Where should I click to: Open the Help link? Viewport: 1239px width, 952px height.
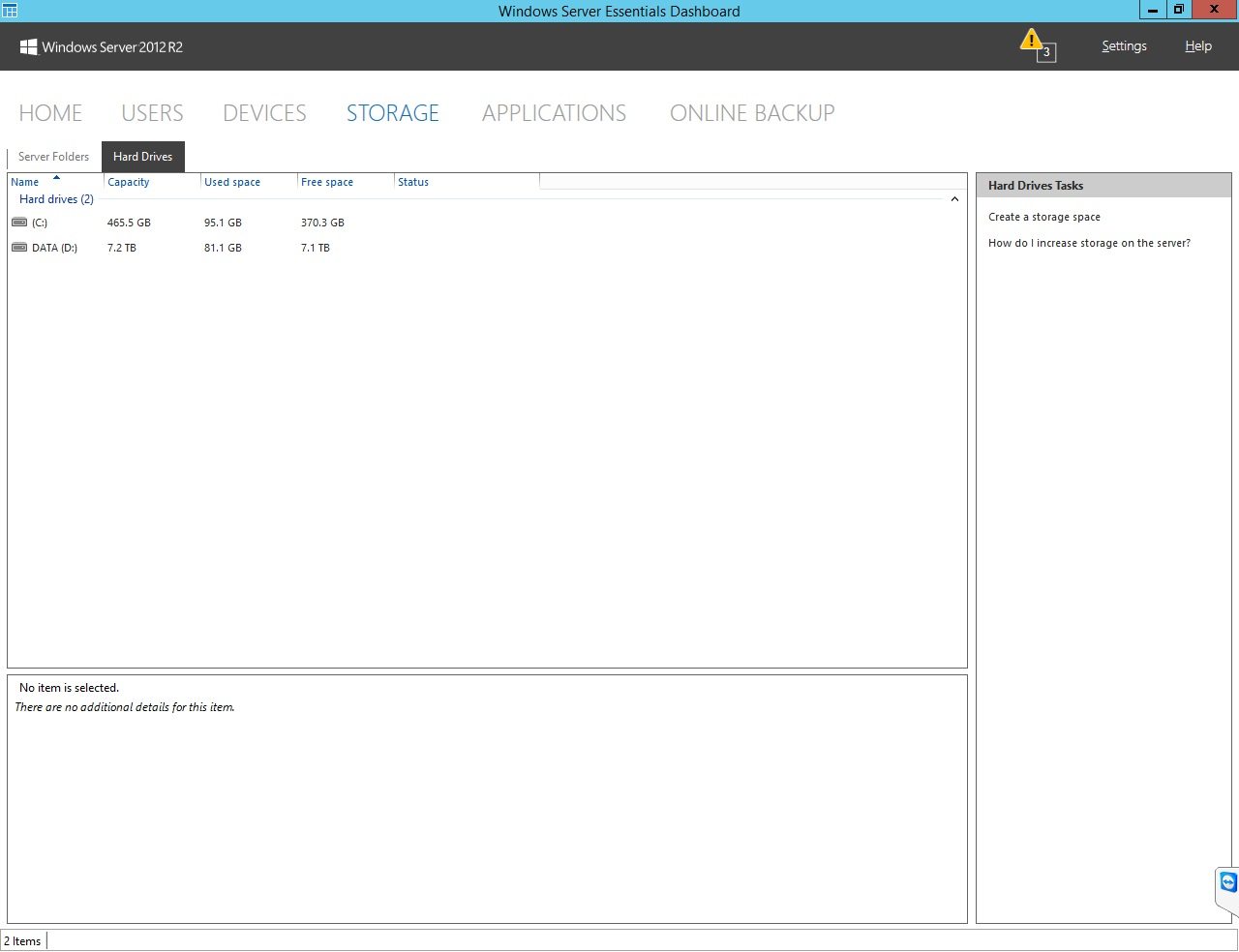click(1198, 46)
